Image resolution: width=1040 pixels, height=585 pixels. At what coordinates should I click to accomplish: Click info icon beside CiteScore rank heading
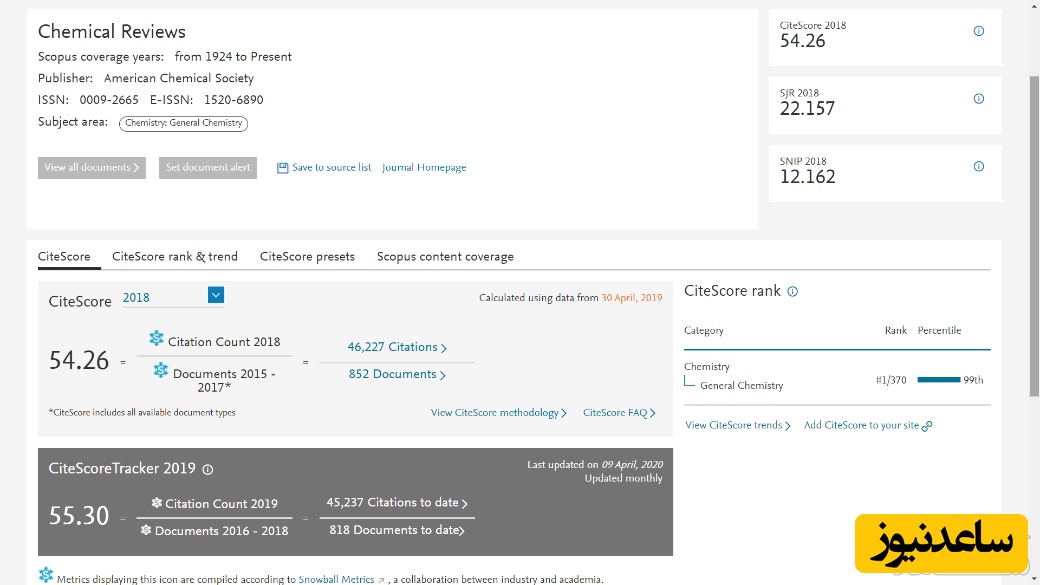pos(793,292)
